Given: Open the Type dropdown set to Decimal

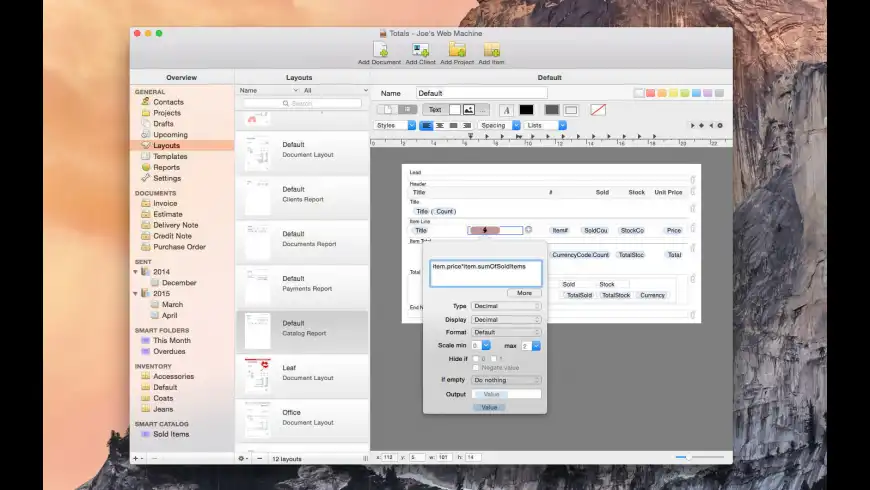Looking at the screenshot, I should [x=506, y=306].
